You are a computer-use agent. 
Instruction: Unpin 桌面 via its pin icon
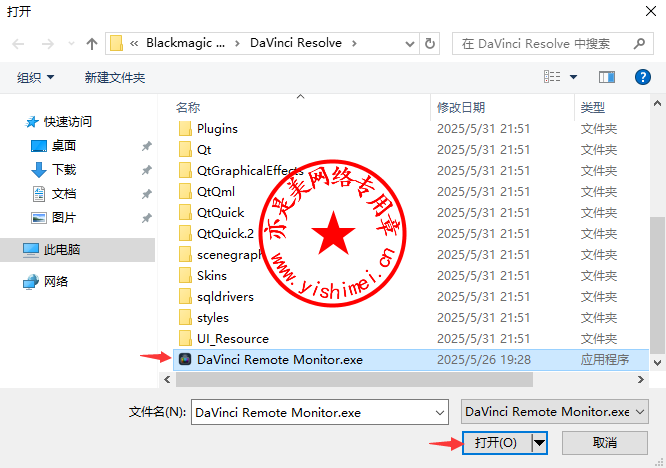pyautogui.click(x=147, y=146)
